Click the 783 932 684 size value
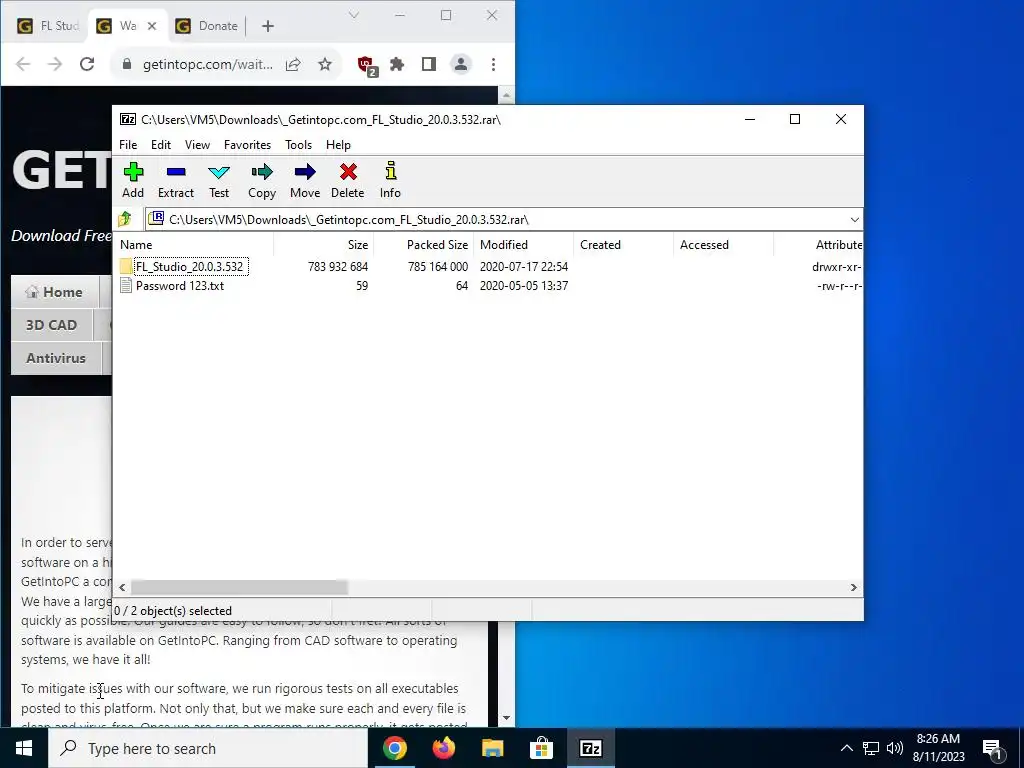This screenshot has height=768, width=1024. pos(338,266)
